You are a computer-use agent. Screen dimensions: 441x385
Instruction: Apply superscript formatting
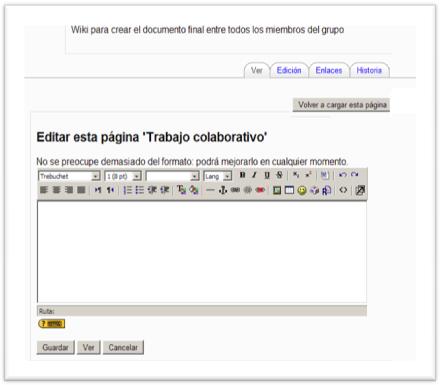(x=308, y=175)
